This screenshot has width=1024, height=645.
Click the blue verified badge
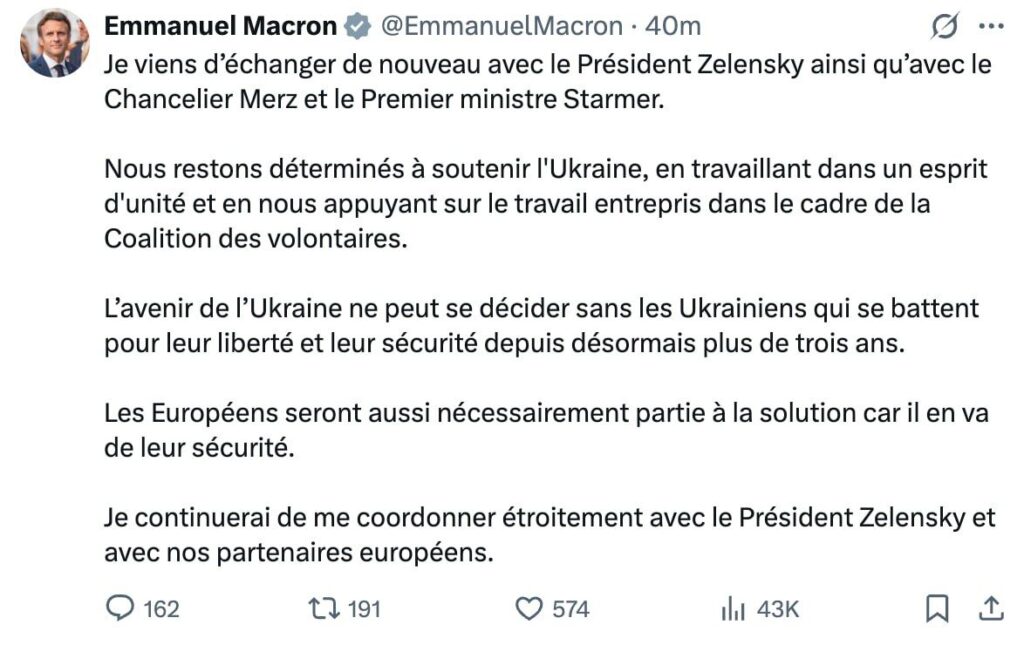(355, 26)
